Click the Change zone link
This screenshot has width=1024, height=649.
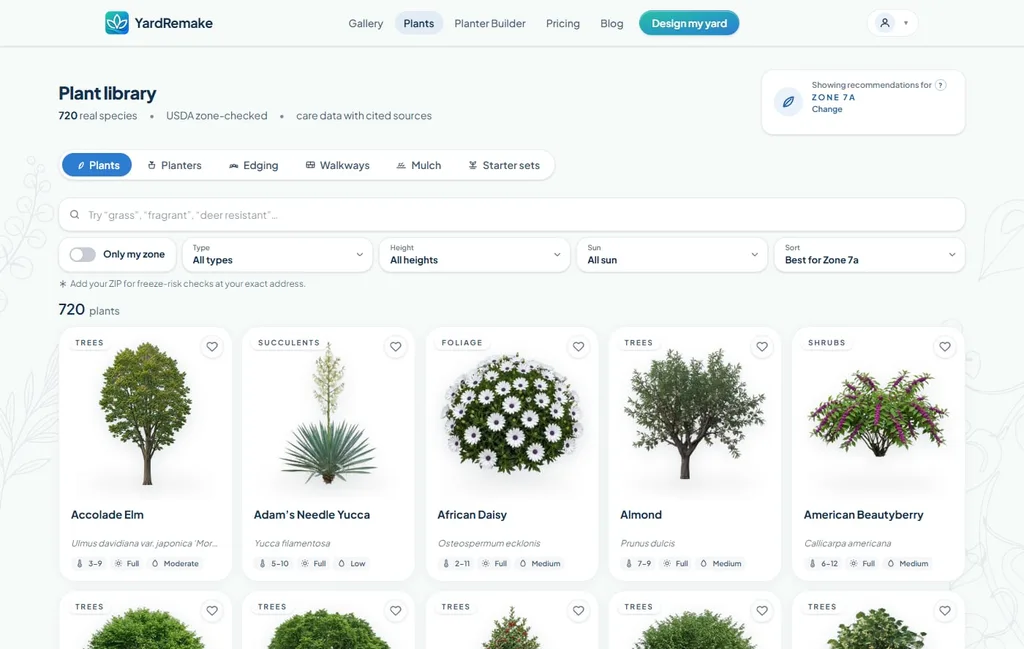tap(827, 109)
